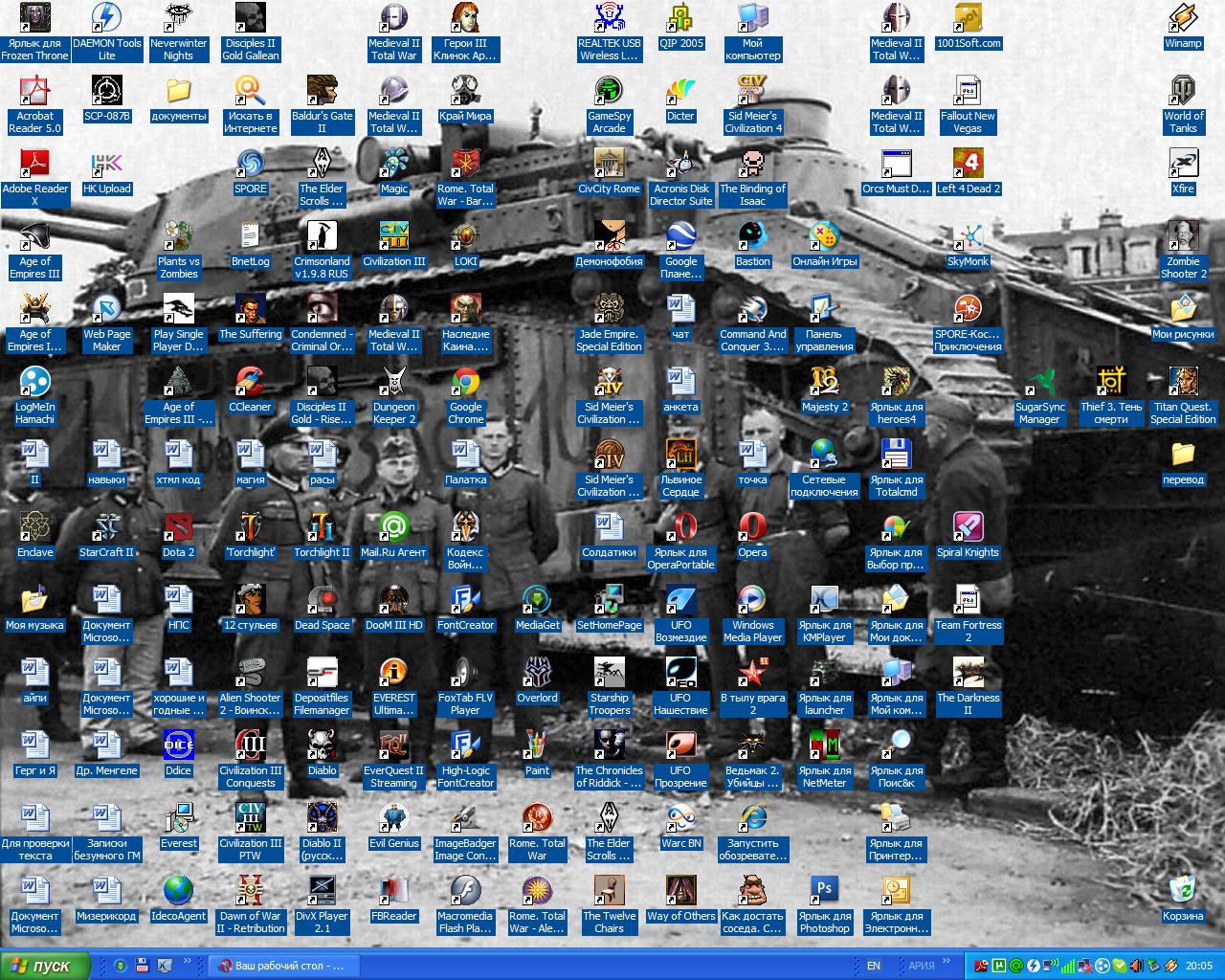This screenshot has width=1225, height=980.
Task: Launch the Diablo game icon
Action: click(322, 753)
